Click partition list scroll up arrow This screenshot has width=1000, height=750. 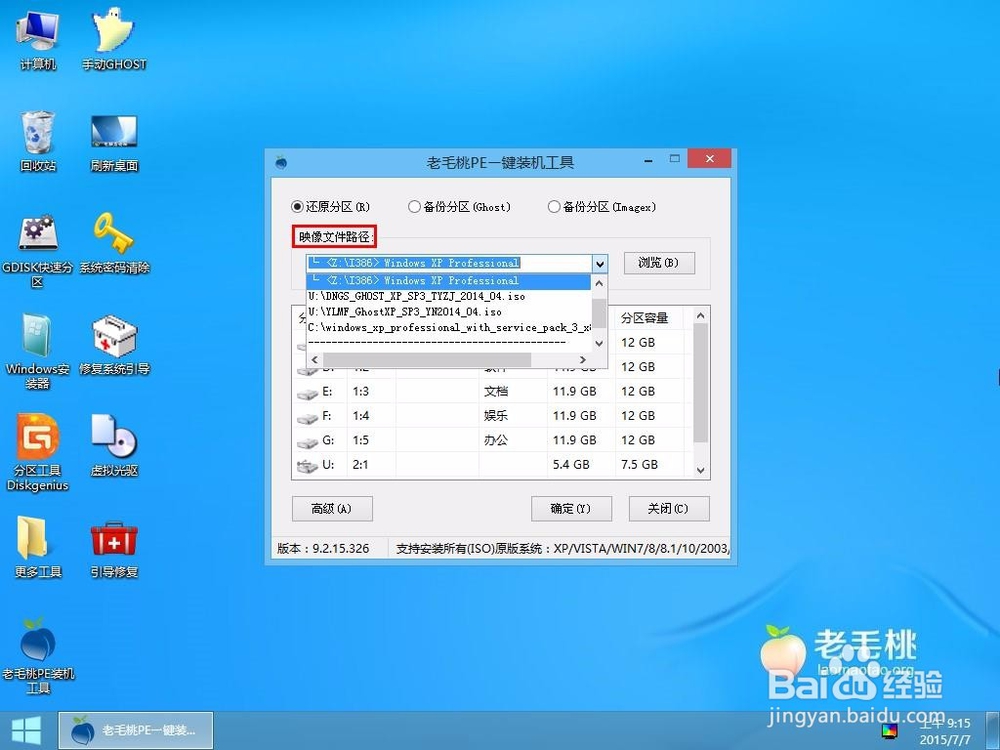tap(700, 316)
